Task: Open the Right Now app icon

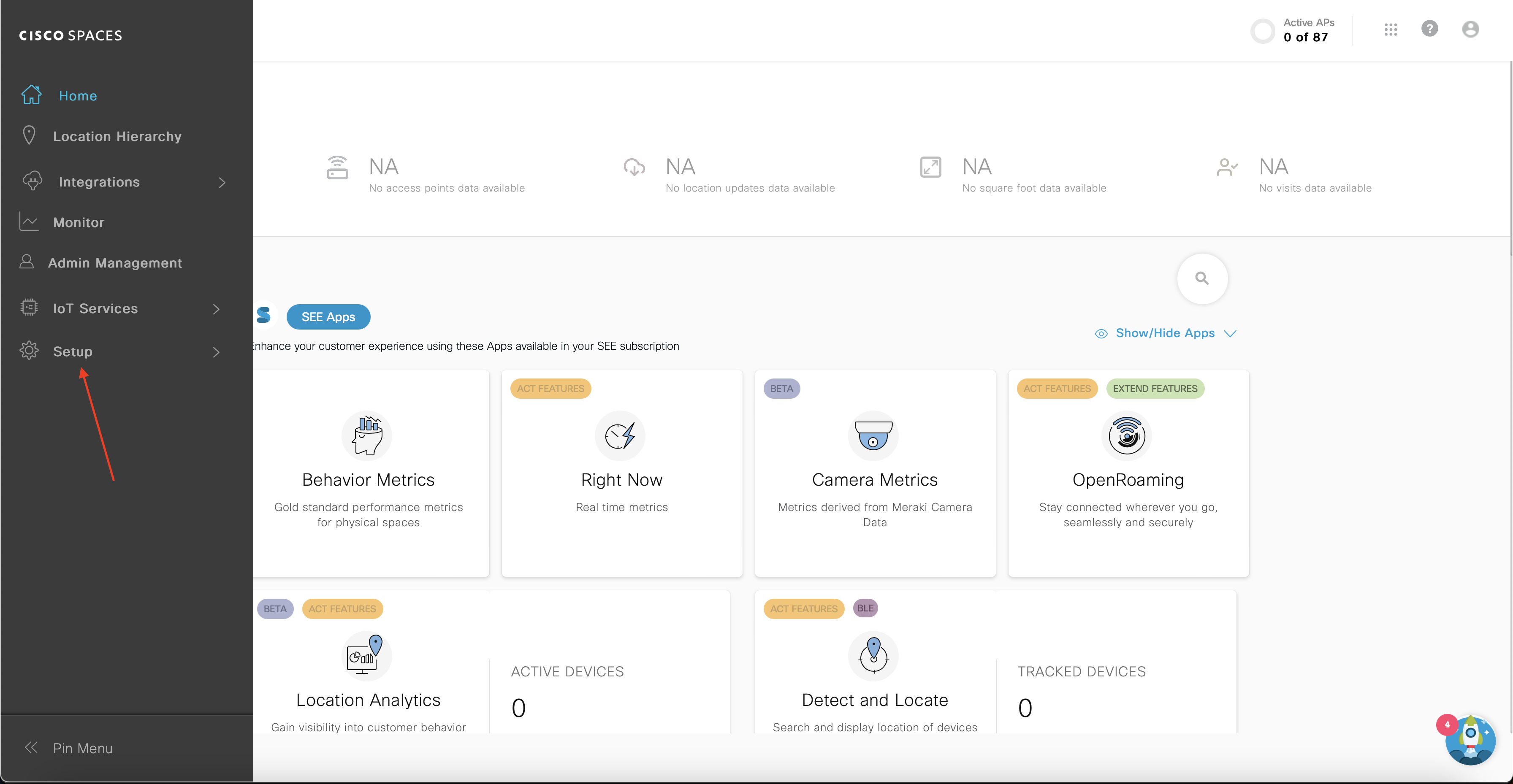Action: point(620,436)
